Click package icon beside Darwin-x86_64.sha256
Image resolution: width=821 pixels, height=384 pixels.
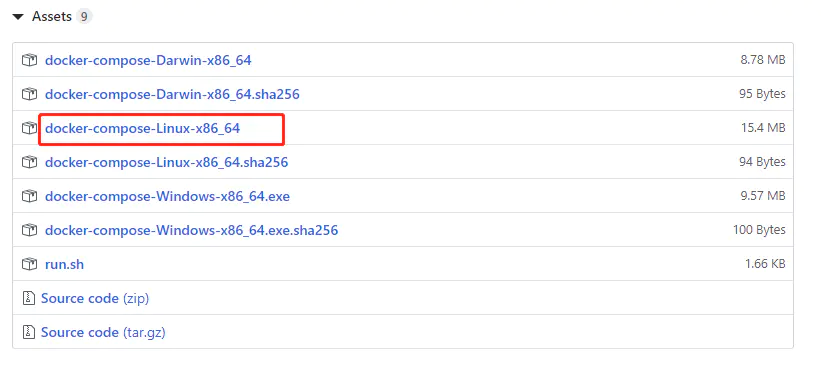pyautogui.click(x=29, y=94)
